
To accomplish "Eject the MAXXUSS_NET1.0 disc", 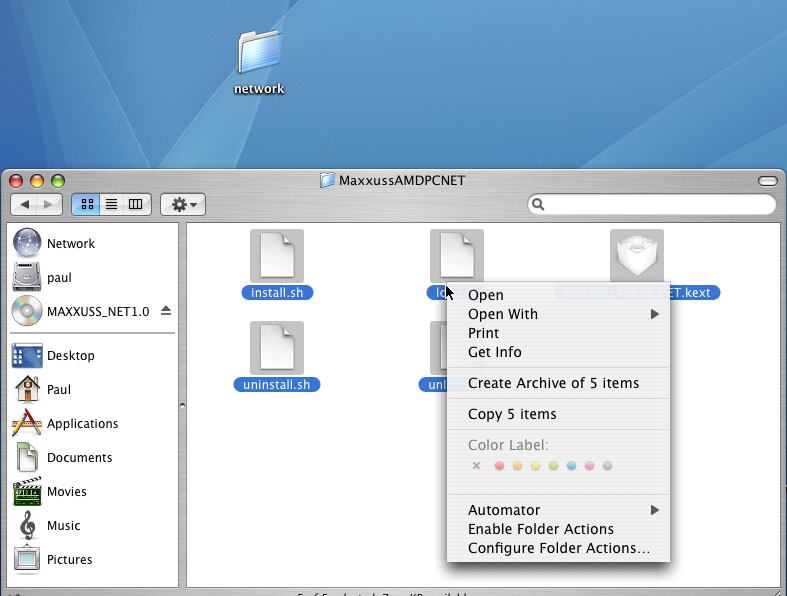I will point(166,311).
